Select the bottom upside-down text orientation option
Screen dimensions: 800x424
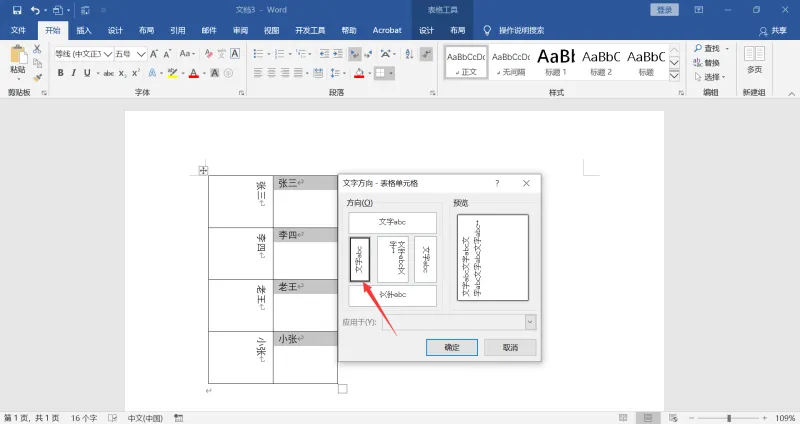click(x=392, y=295)
